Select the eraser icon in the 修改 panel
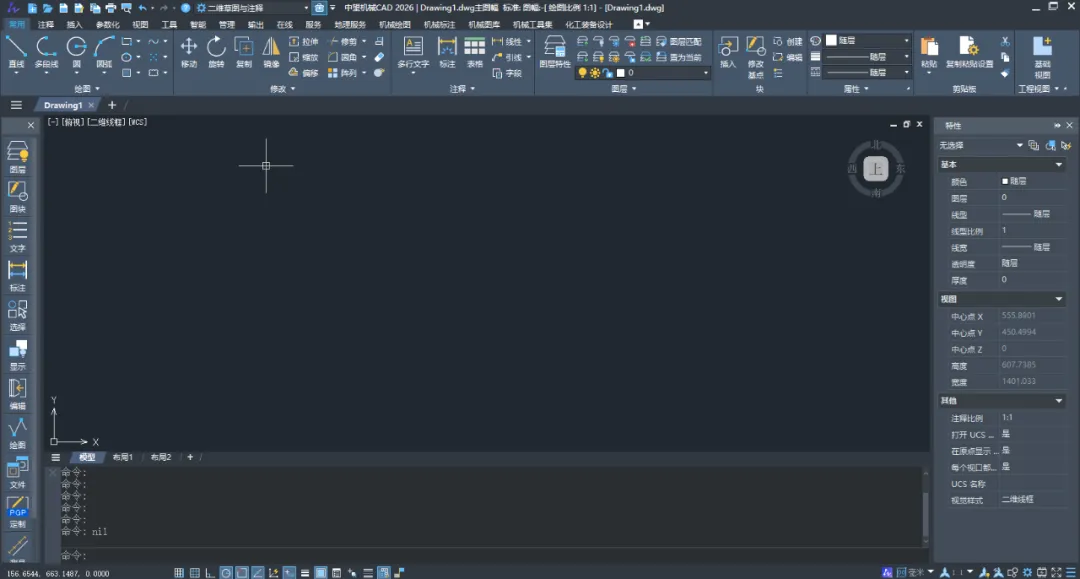1080x579 pixels. point(379,57)
